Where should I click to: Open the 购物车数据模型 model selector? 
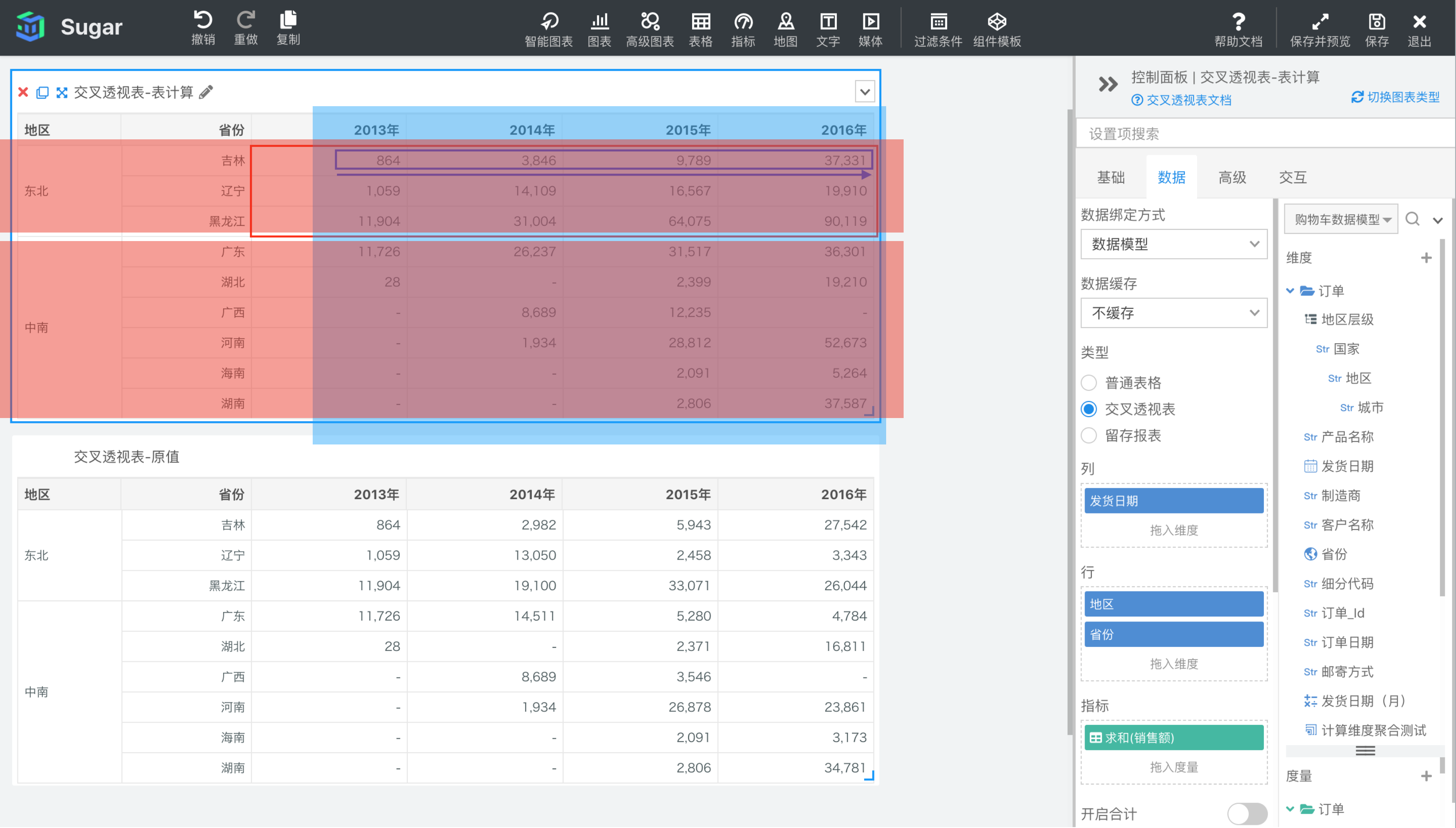[x=1340, y=219]
